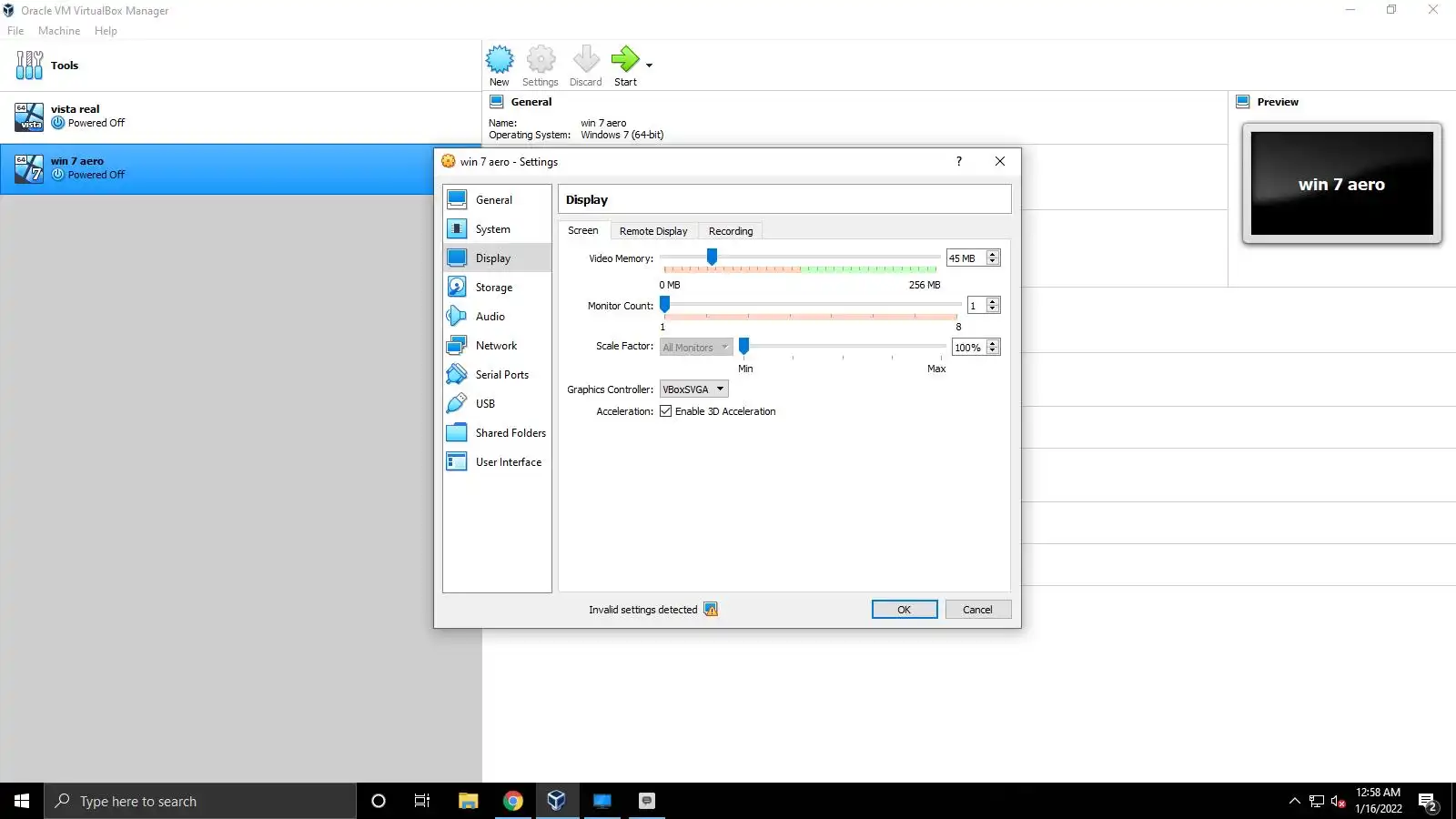Open the Windows Start menu
Viewport: 1456px width, 819px height.
pyautogui.click(x=22, y=801)
